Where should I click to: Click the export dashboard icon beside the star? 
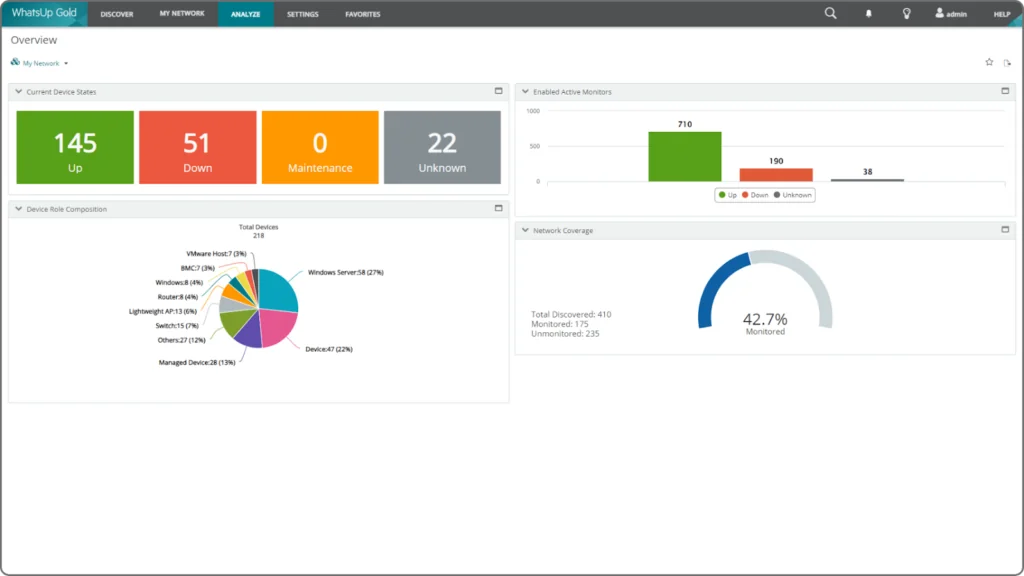coord(1007,63)
